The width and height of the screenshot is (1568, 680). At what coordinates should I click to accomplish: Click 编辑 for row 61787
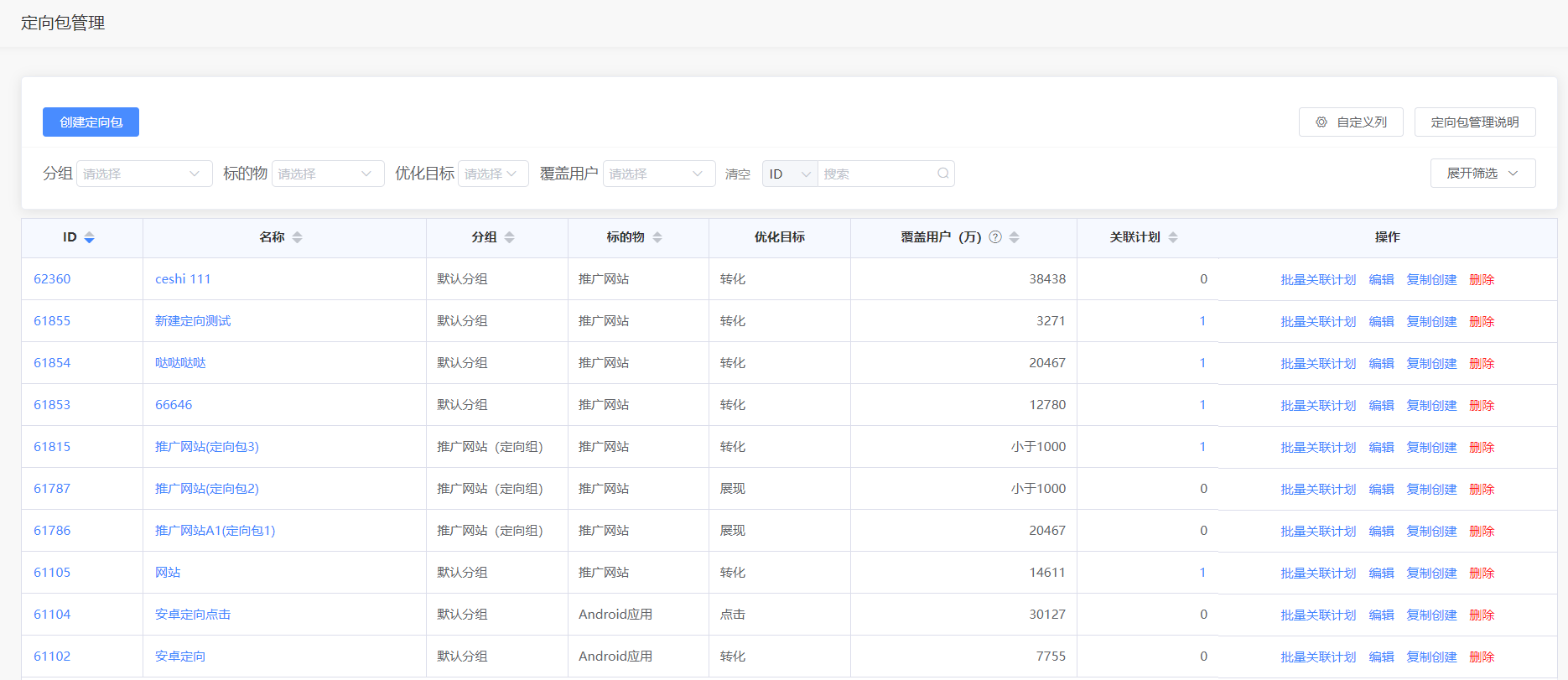point(1381,490)
